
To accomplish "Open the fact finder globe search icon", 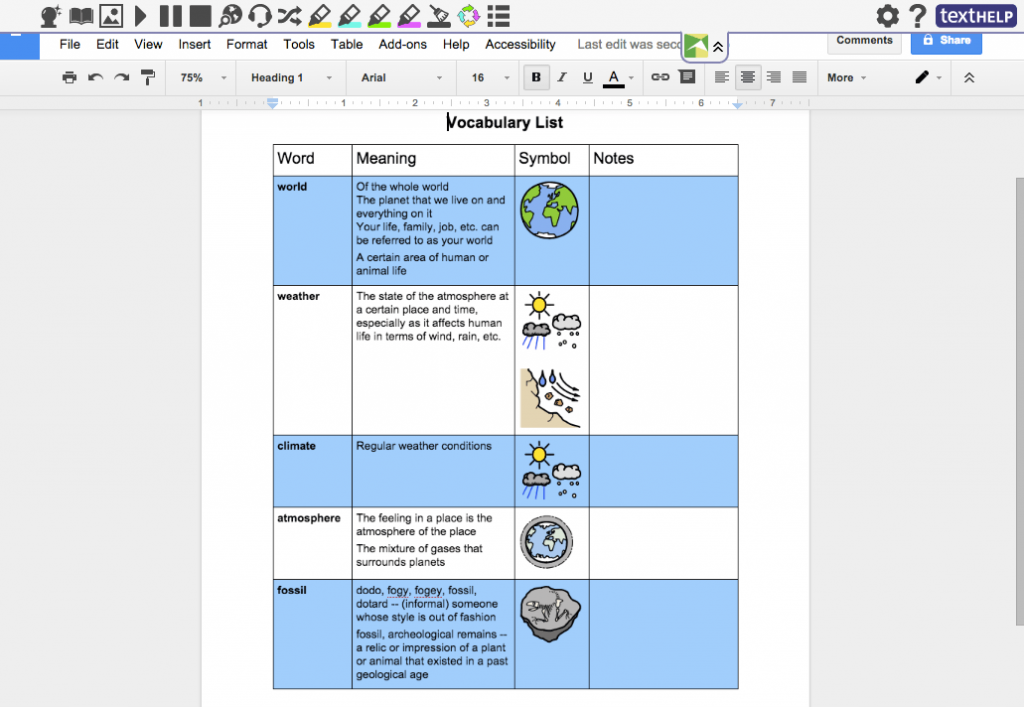I will (230, 16).
